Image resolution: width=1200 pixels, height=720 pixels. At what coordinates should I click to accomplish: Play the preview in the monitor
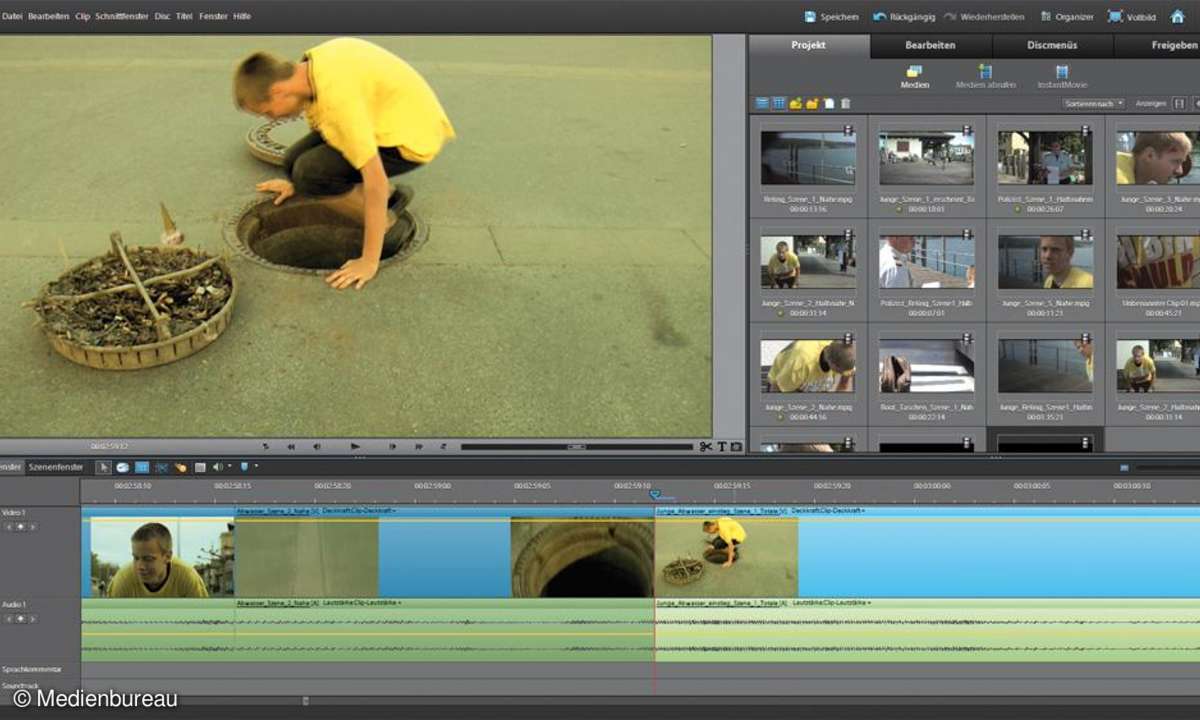pyautogui.click(x=355, y=446)
